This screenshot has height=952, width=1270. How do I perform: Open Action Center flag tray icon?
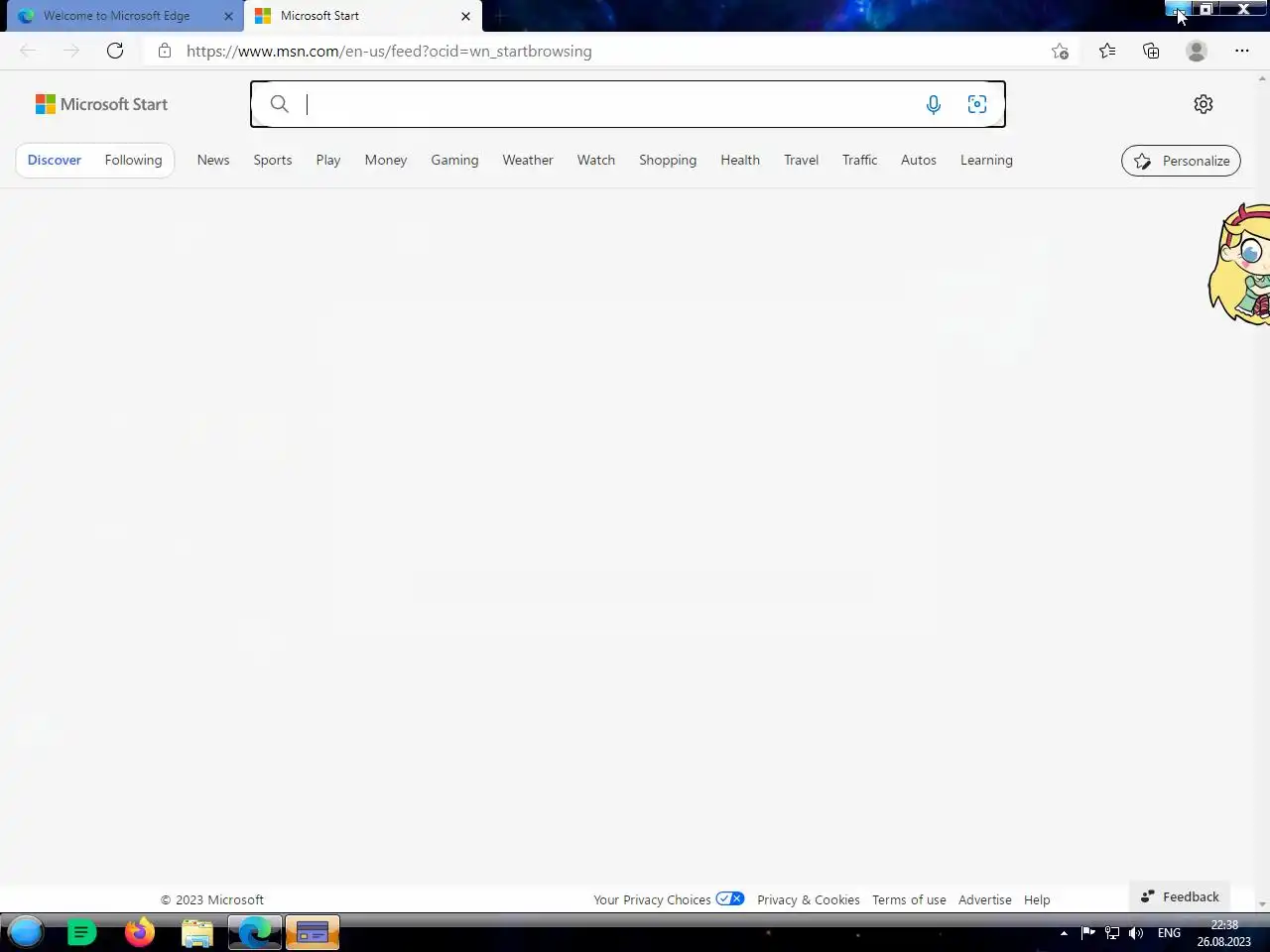pyautogui.click(x=1087, y=932)
